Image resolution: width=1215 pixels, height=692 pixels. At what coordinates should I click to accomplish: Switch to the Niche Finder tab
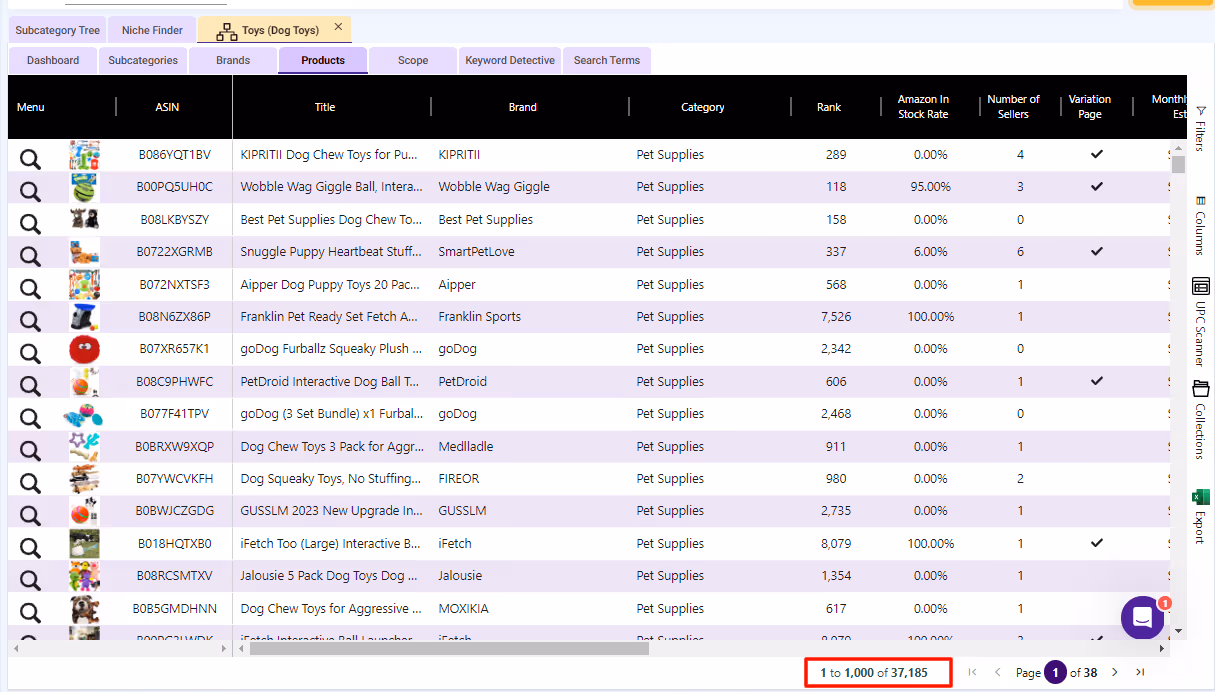point(152,30)
